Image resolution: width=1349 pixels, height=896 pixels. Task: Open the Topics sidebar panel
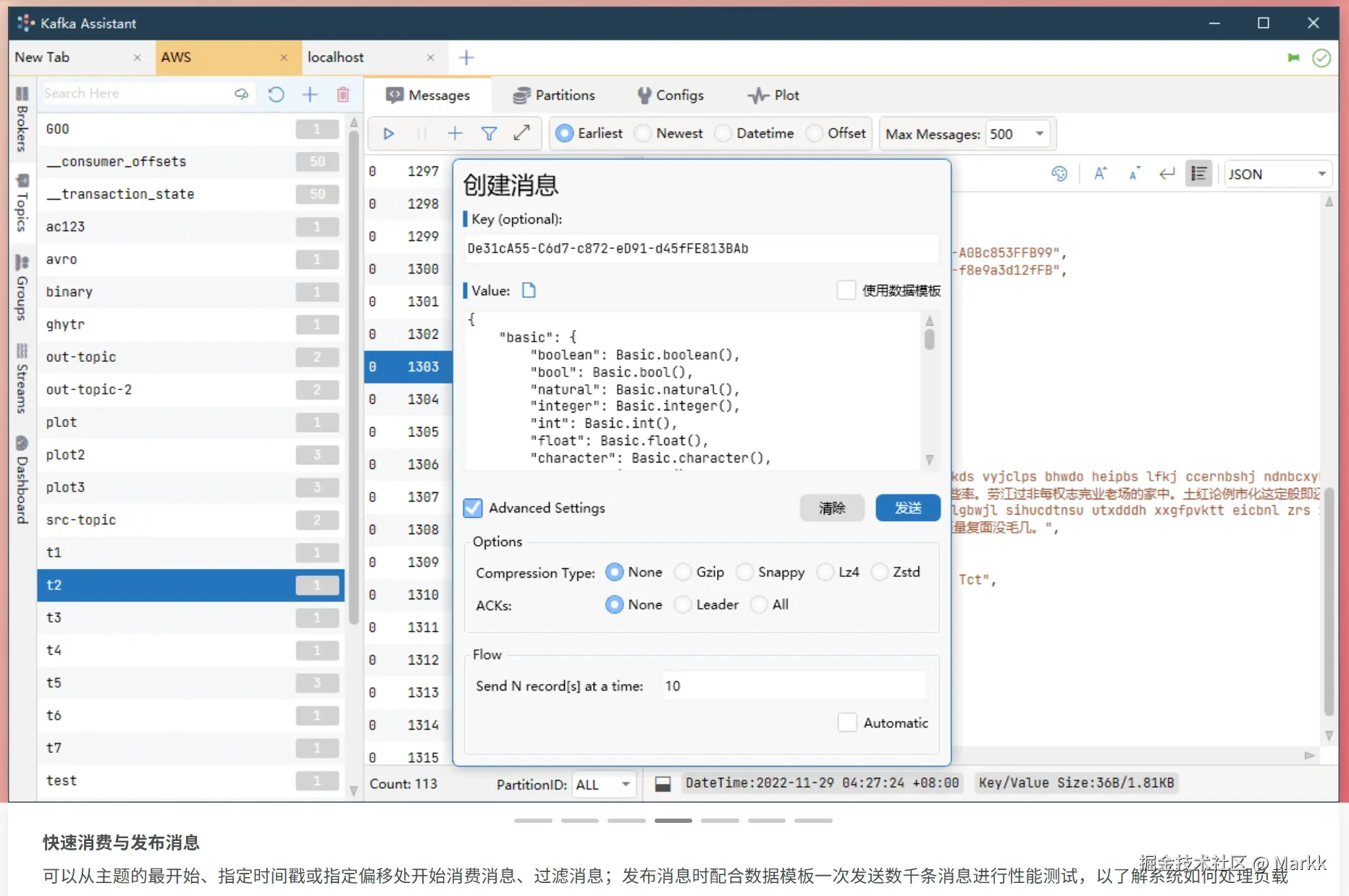[x=22, y=203]
